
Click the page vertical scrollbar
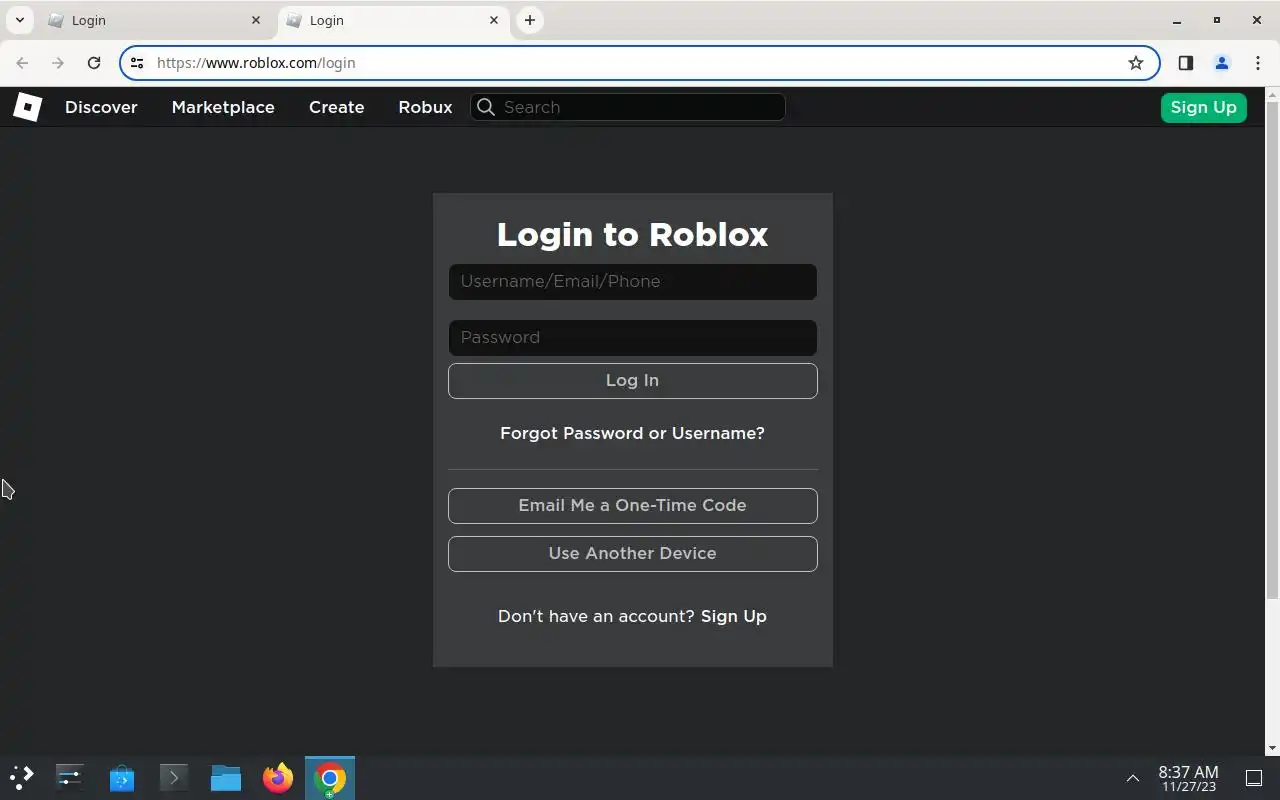pyautogui.click(x=1272, y=352)
